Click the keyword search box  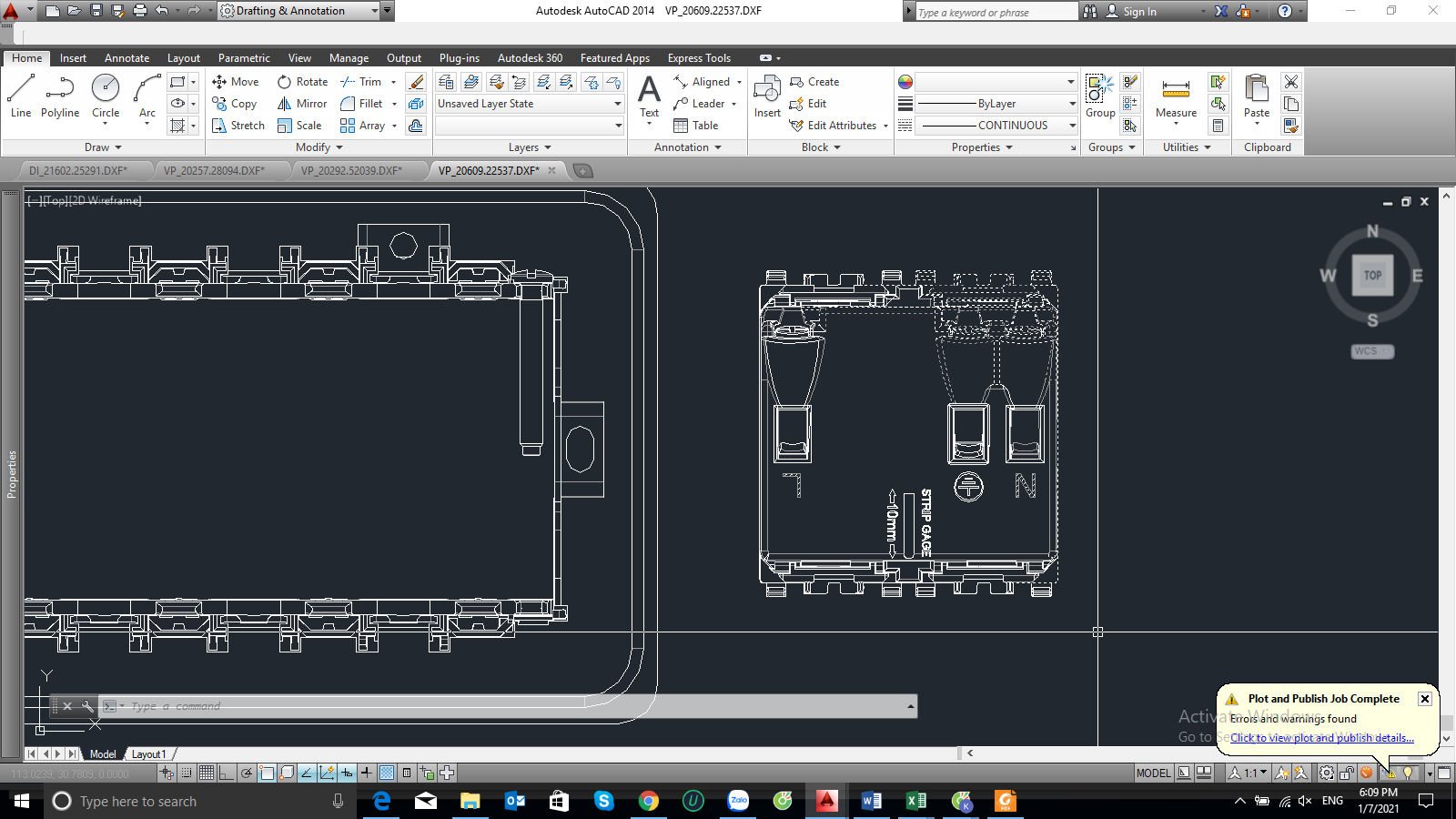[x=996, y=12]
